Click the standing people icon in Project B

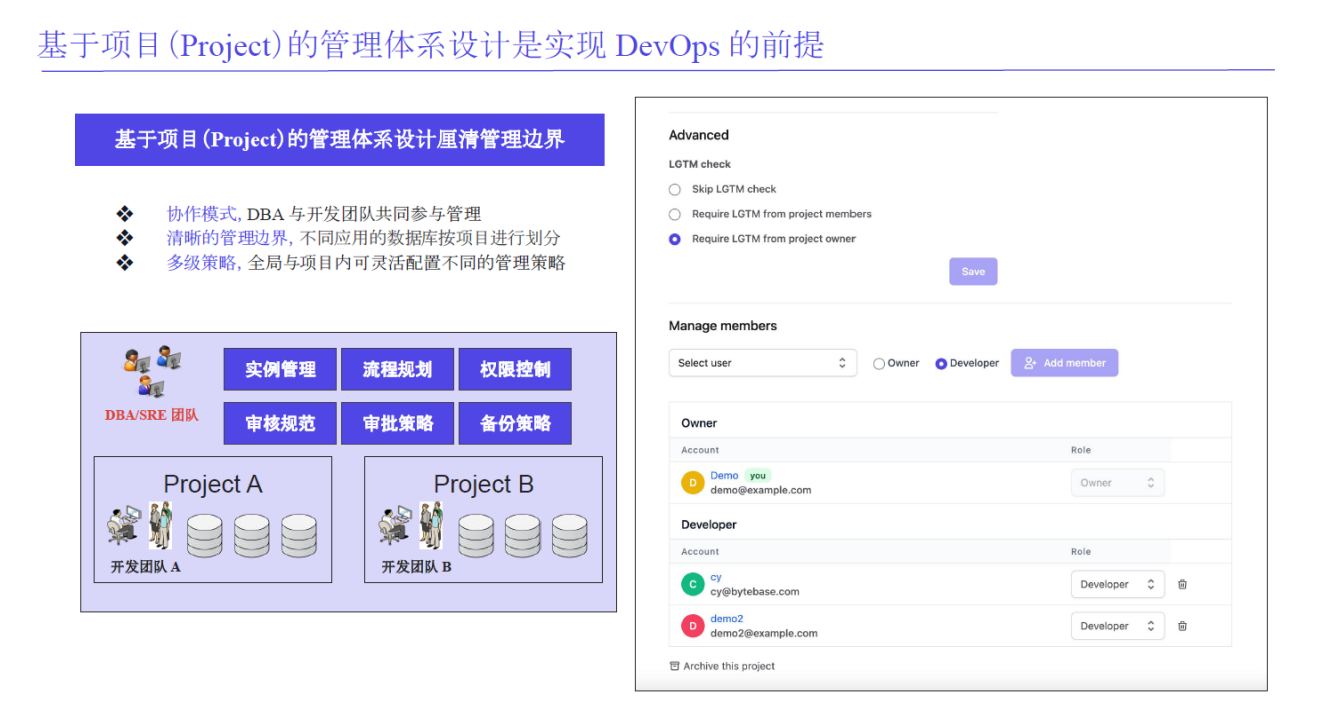(x=431, y=525)
